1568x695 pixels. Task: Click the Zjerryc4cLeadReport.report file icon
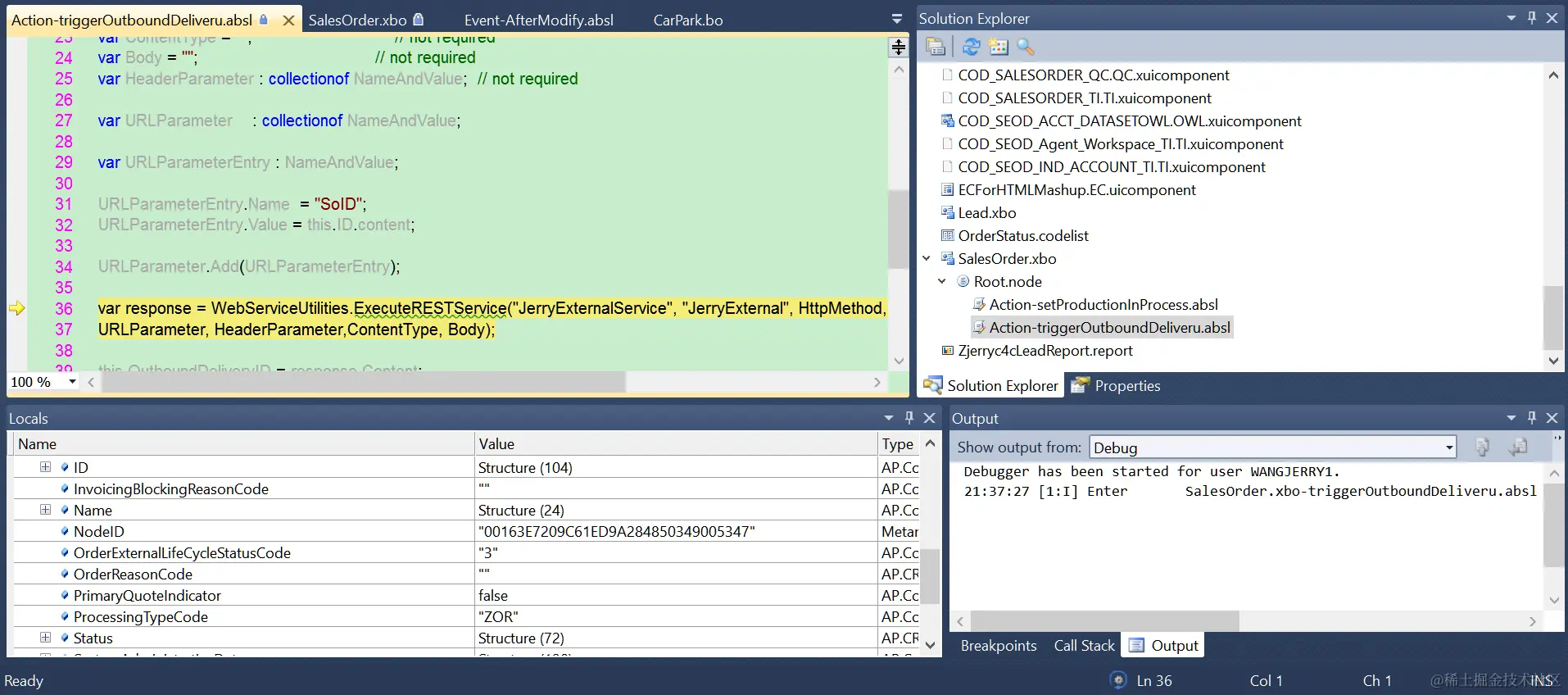tap(947, 350)
